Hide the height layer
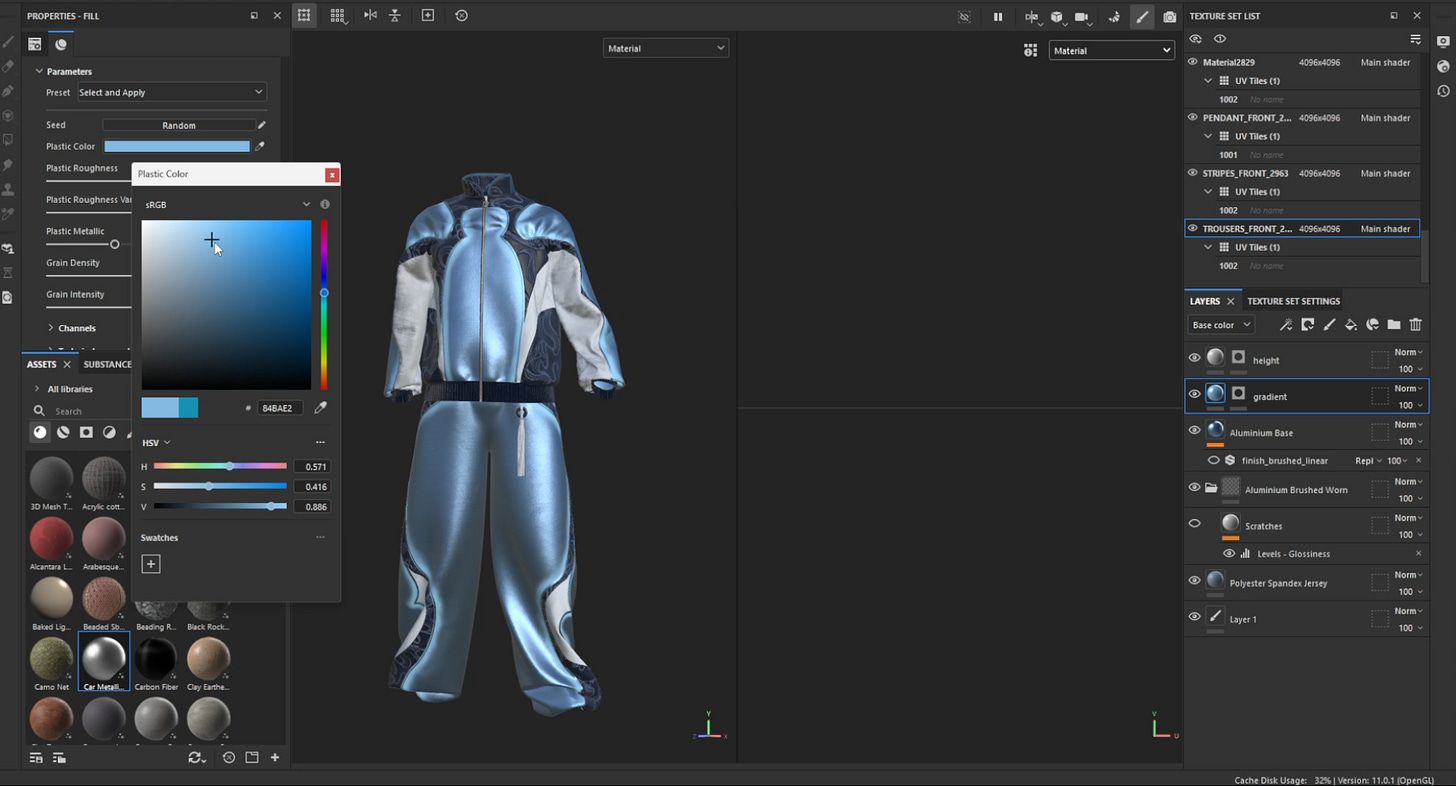This screenshot has height=786, width=1456. click(1194, 358)
